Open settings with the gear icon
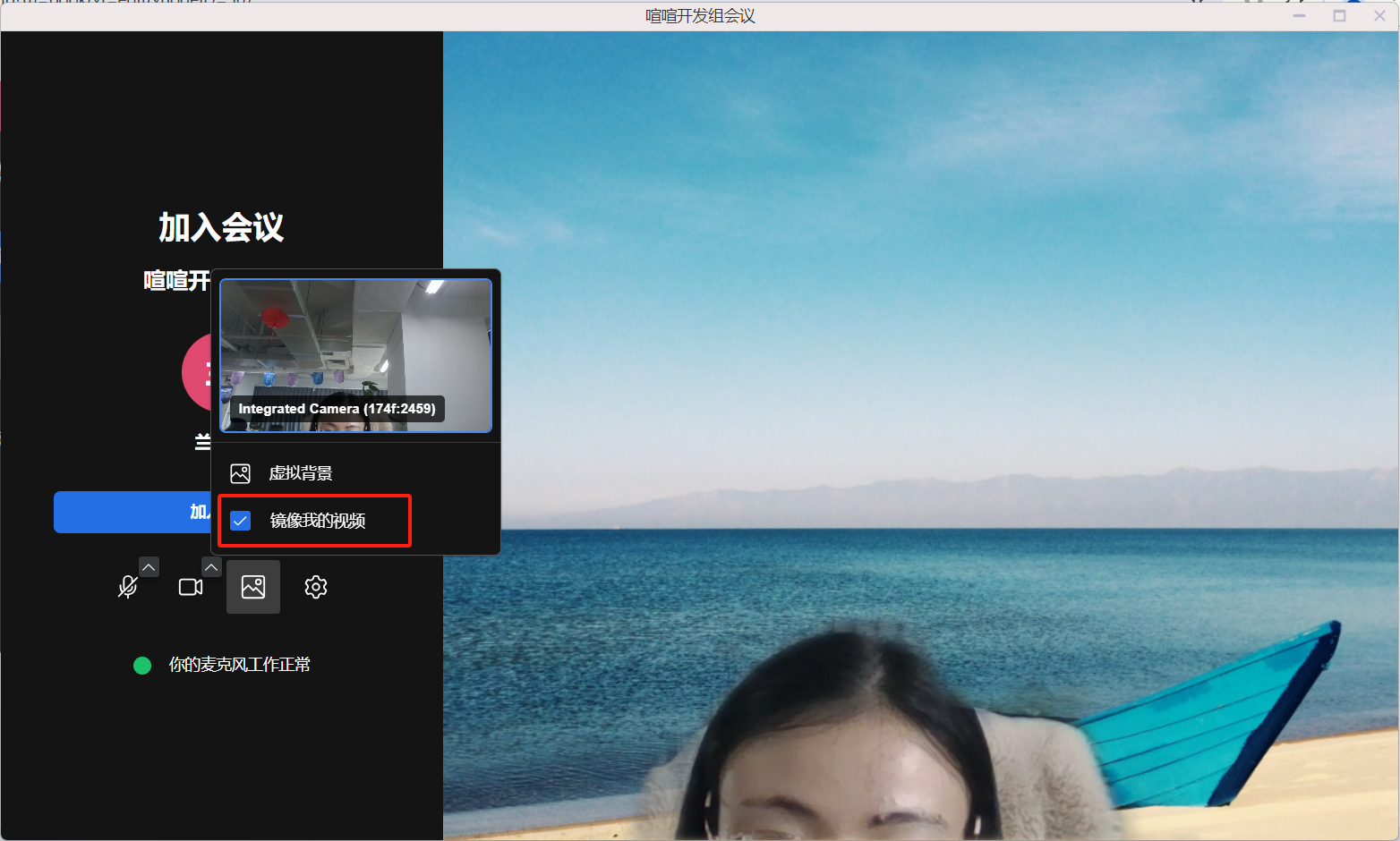This screenshot has height=841, width=1400. coord(316,587)
